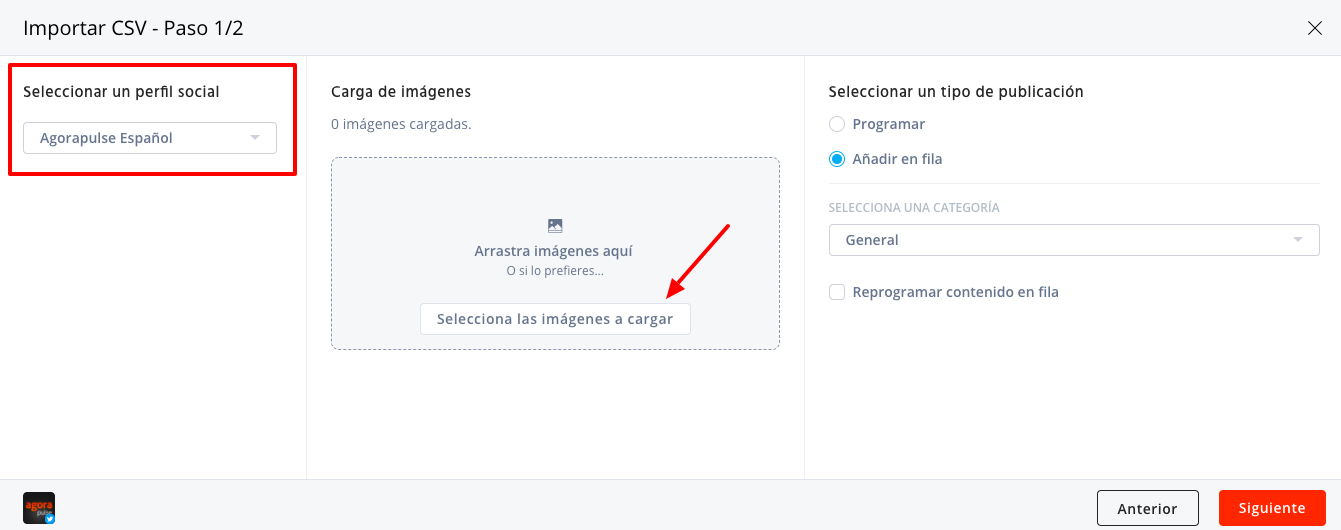Close the Importar CSV dialog
The width and height of the screenshot is (1341, 530).
pos(1315,28)
